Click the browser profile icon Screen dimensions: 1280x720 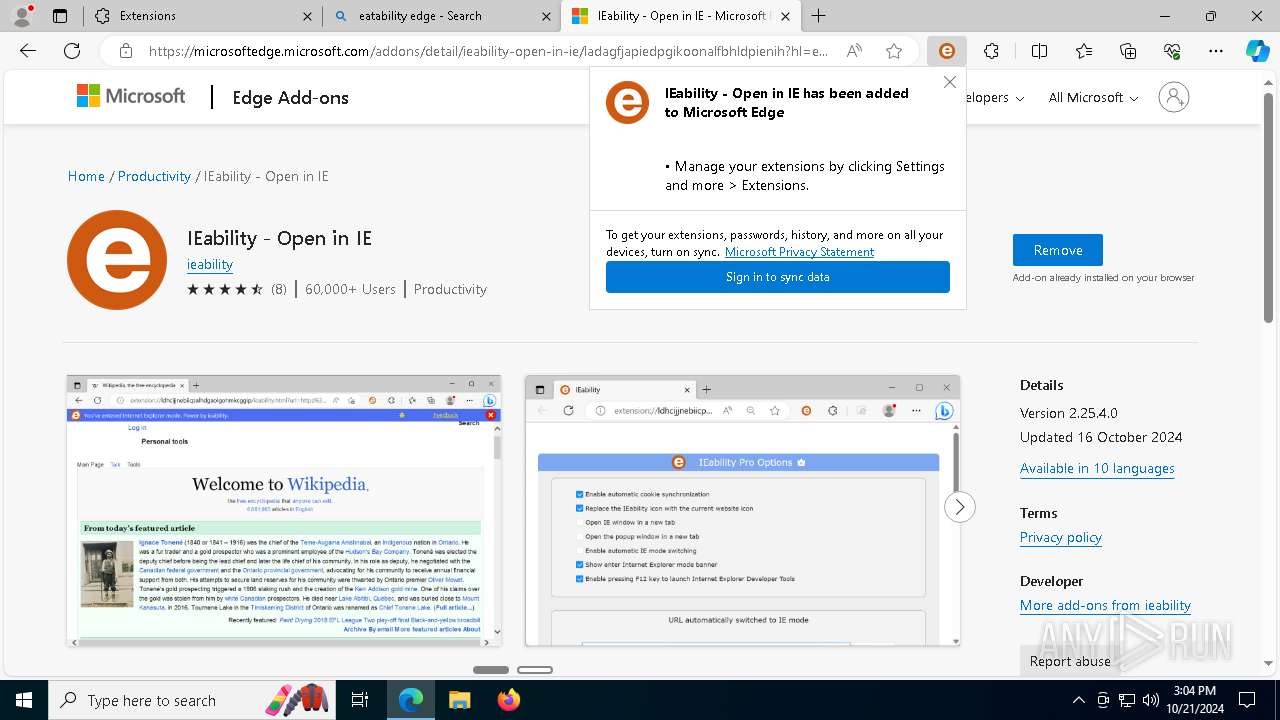click(x=22, y=16)
